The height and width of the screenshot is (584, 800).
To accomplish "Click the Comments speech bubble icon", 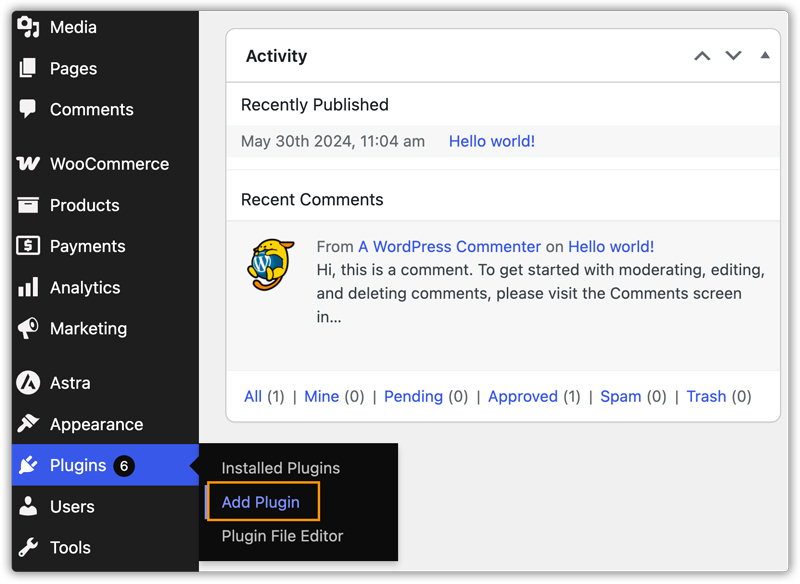I will 28,109.
